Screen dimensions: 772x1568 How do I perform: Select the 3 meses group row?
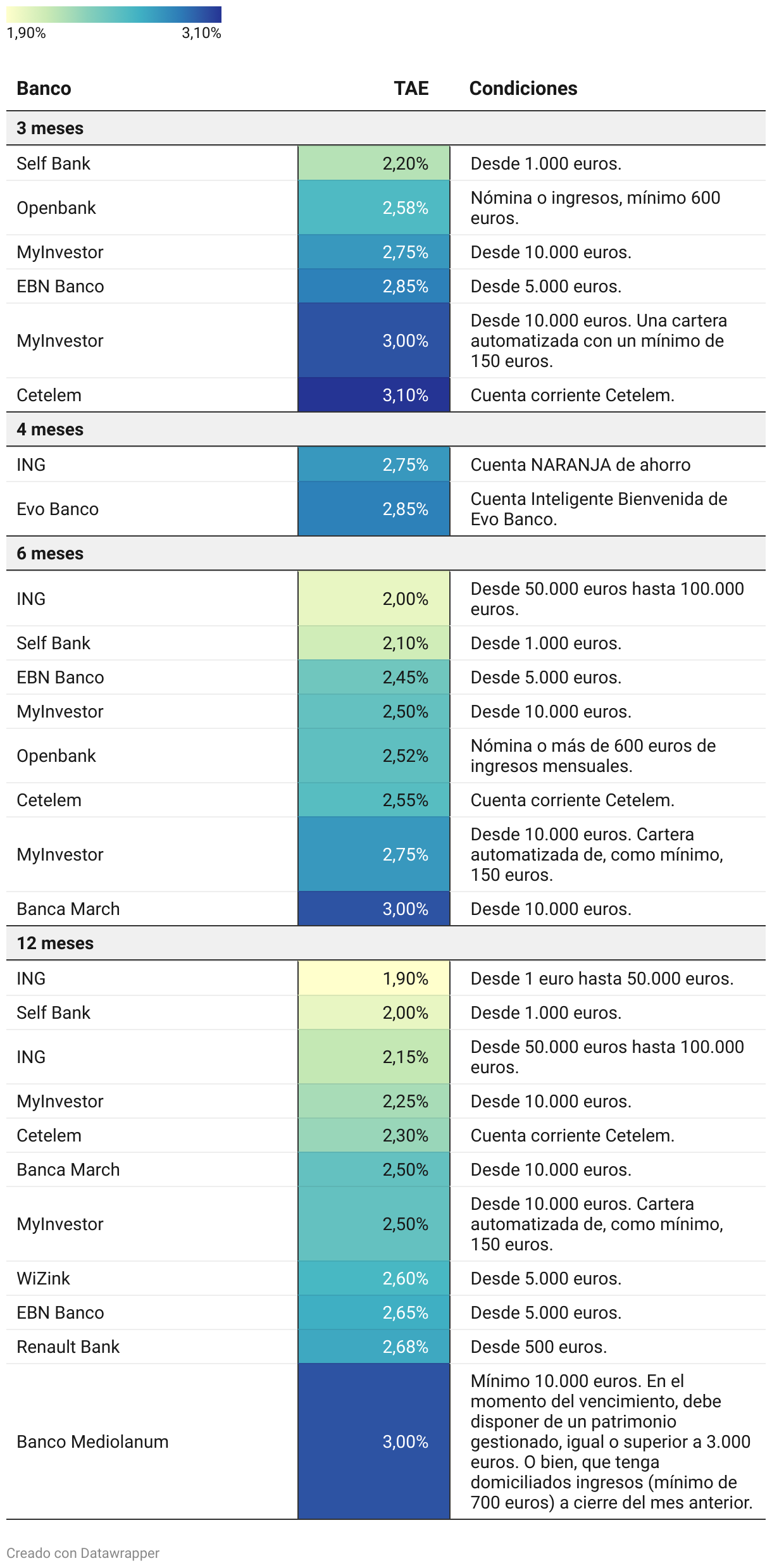click(386, 128)
